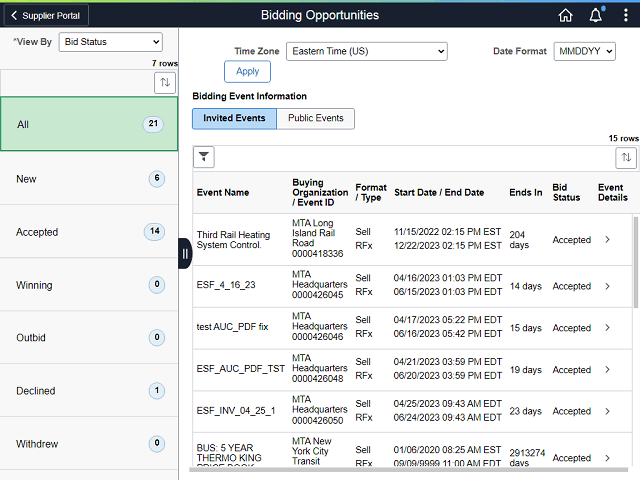This screenshot has width=640, height=480.
Task: Click Start Date / End Date header
Action: click(x=439, y=193)
